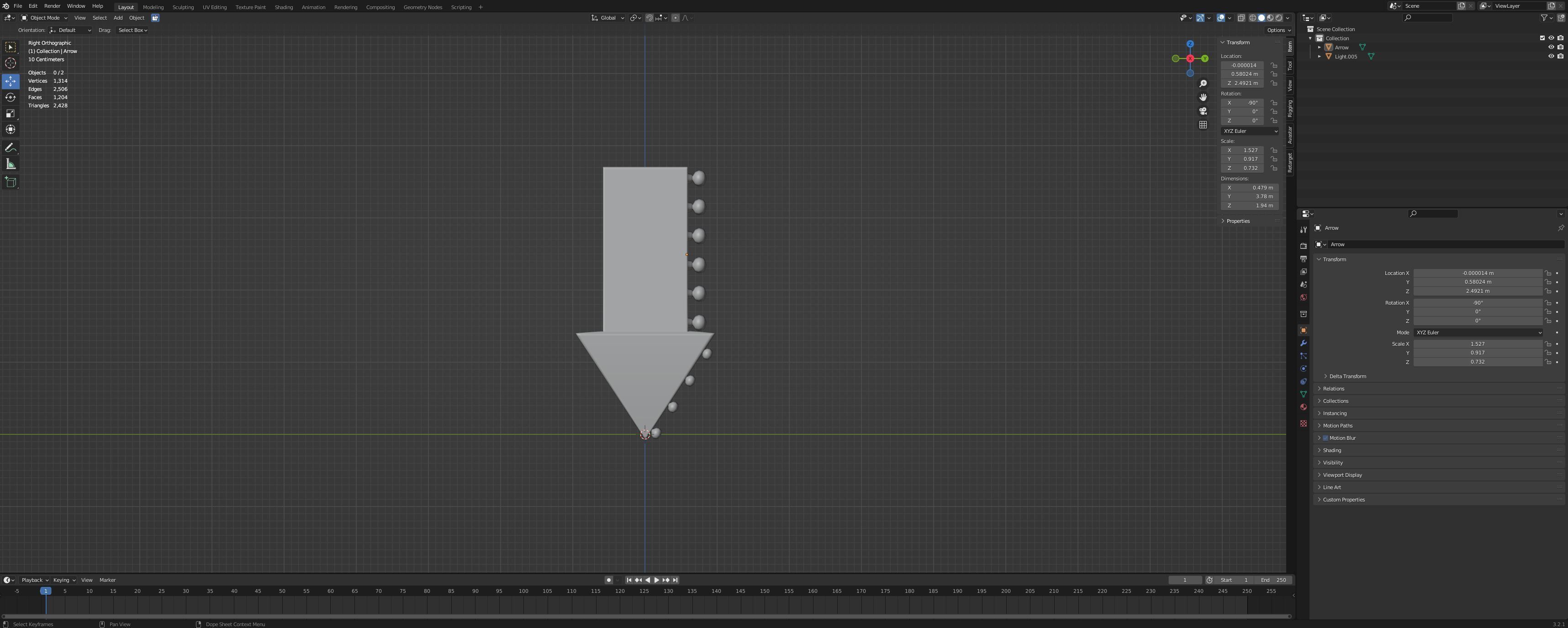The width and height of the screenshot is (1568, 628).
Task: Select the Cursor tool in toolbar
Action: coord(11,63)
